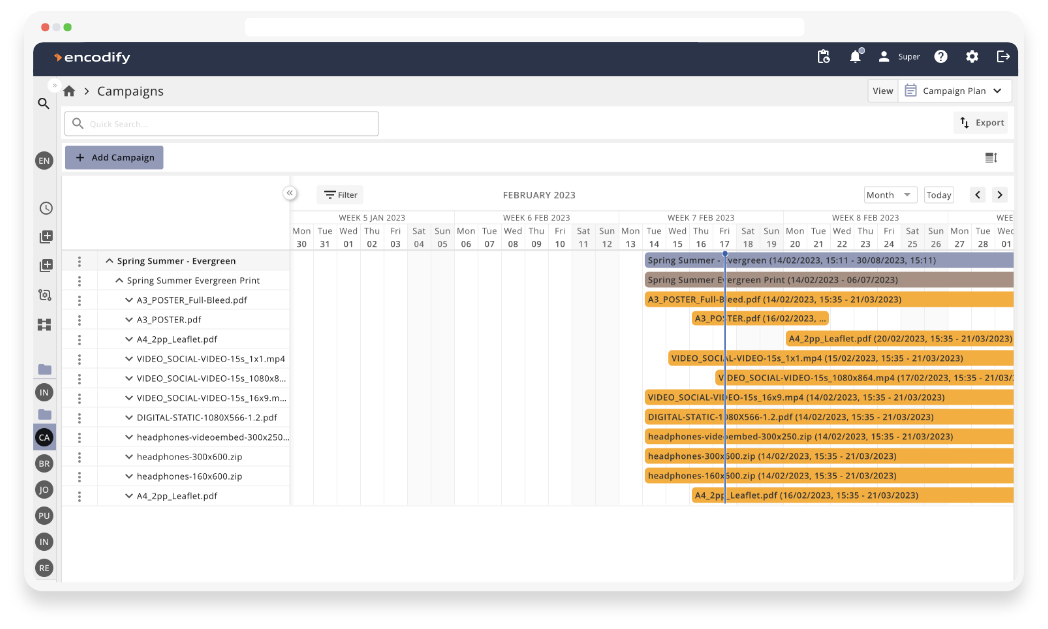The width and height of the screenshot is (1048, 629).
Task: Click the Export button
Action: click(x=981, y=122)
